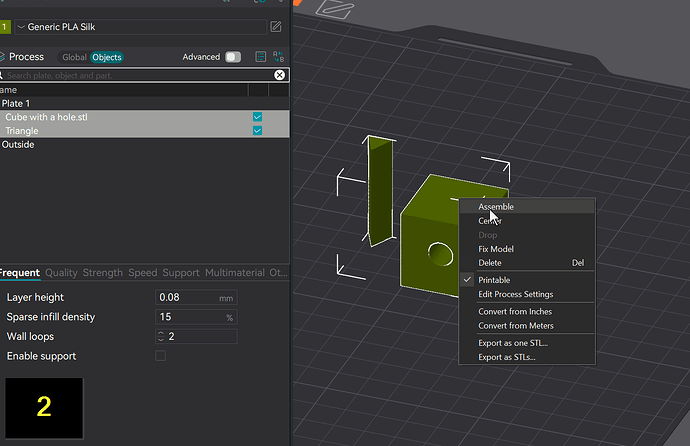This screenshot has height=446, width=690.
Task: Toggle the Advanced mode switch
Action: pyautogui.click(x=233, y=57)
